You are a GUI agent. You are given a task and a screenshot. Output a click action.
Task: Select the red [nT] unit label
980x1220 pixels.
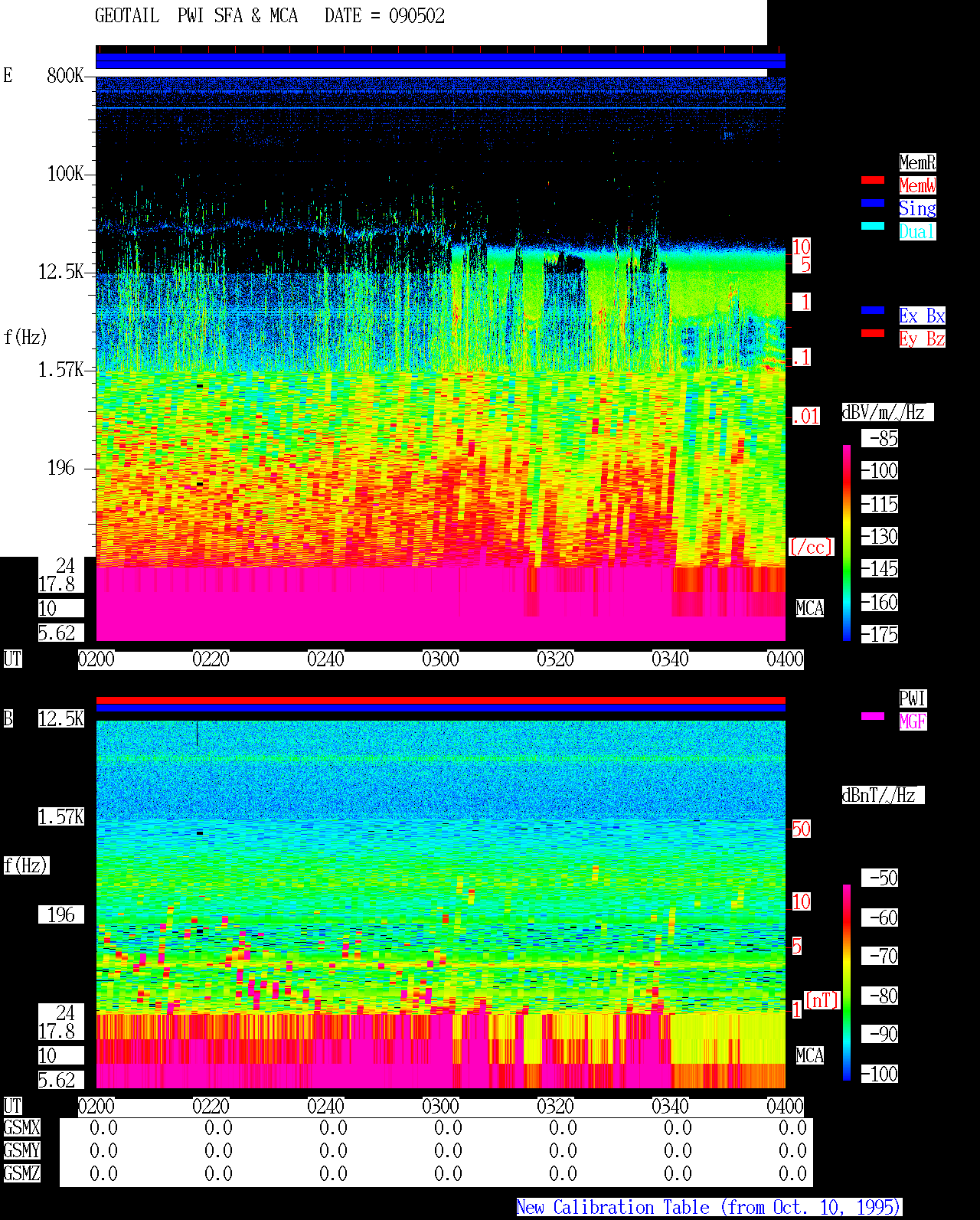coord(822,1000)
